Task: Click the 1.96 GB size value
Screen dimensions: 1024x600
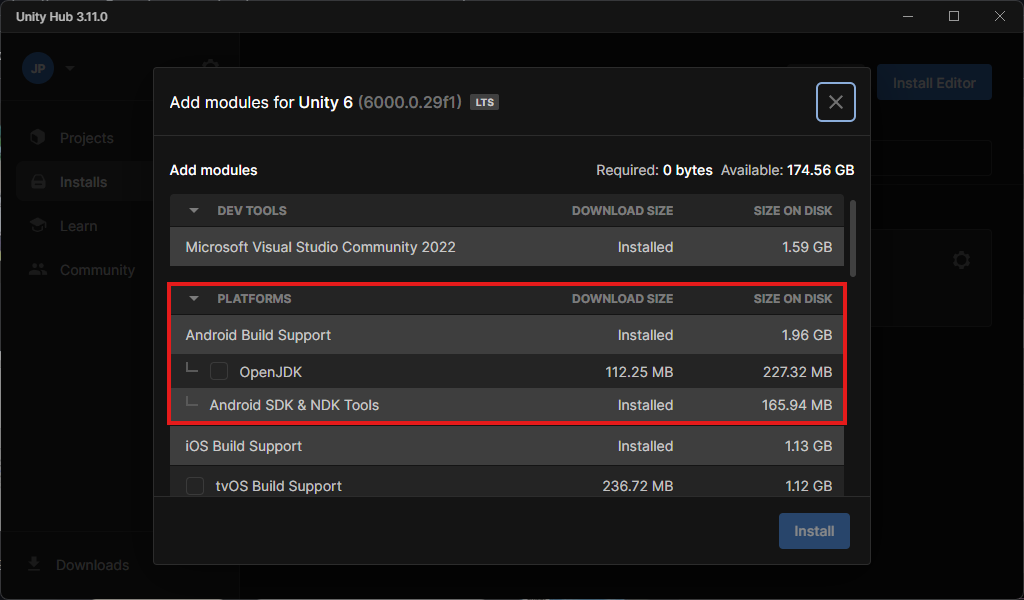Action: click(807, 335)
